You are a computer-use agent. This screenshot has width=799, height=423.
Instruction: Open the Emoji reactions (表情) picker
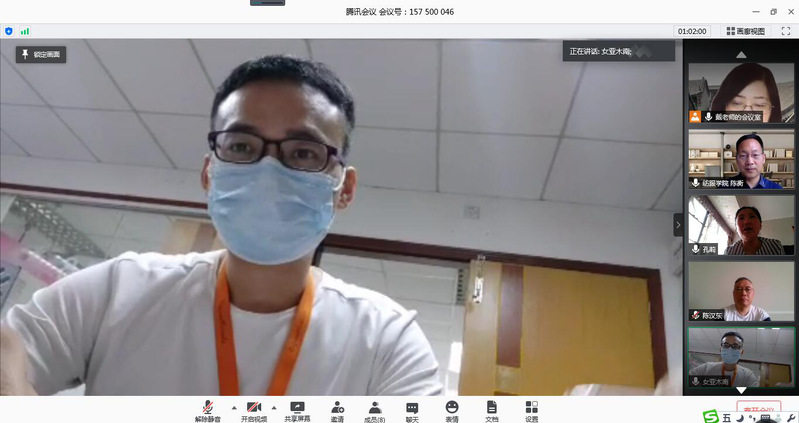coord(452,409)
